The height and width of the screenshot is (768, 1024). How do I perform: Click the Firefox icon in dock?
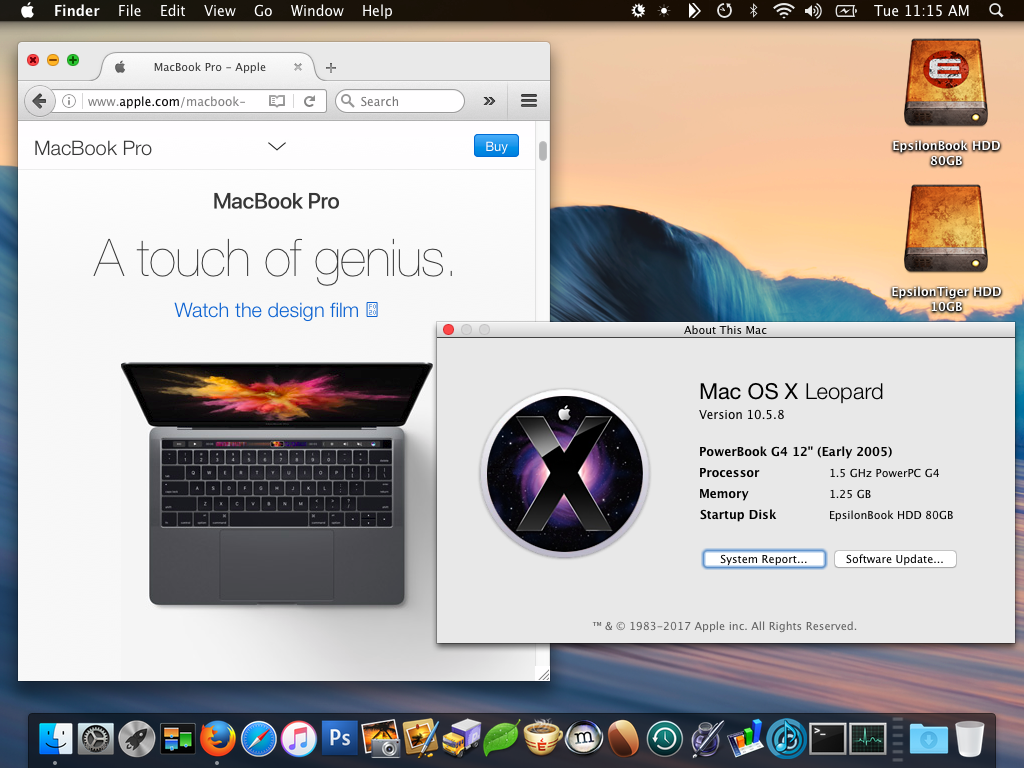pos(217,739)
